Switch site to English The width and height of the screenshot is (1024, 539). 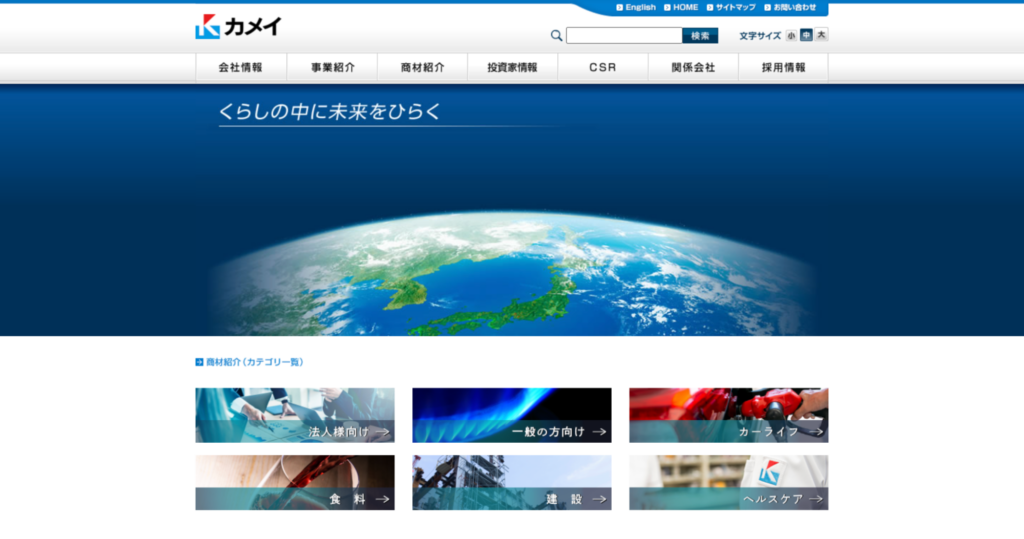[x=636, y=7]
